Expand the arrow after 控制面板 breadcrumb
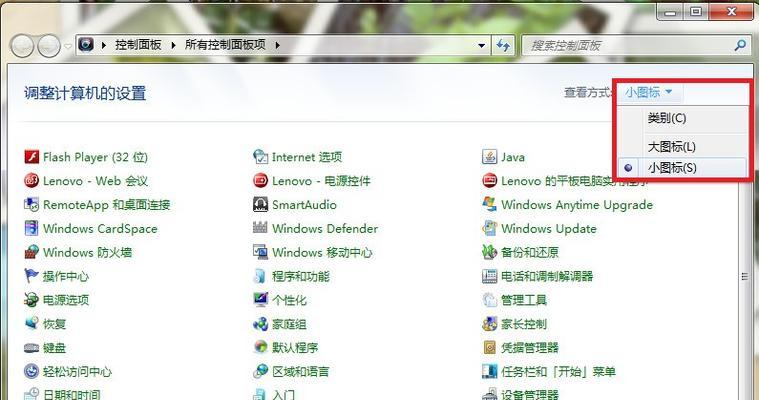759x400 pixels. coord(173,45)
